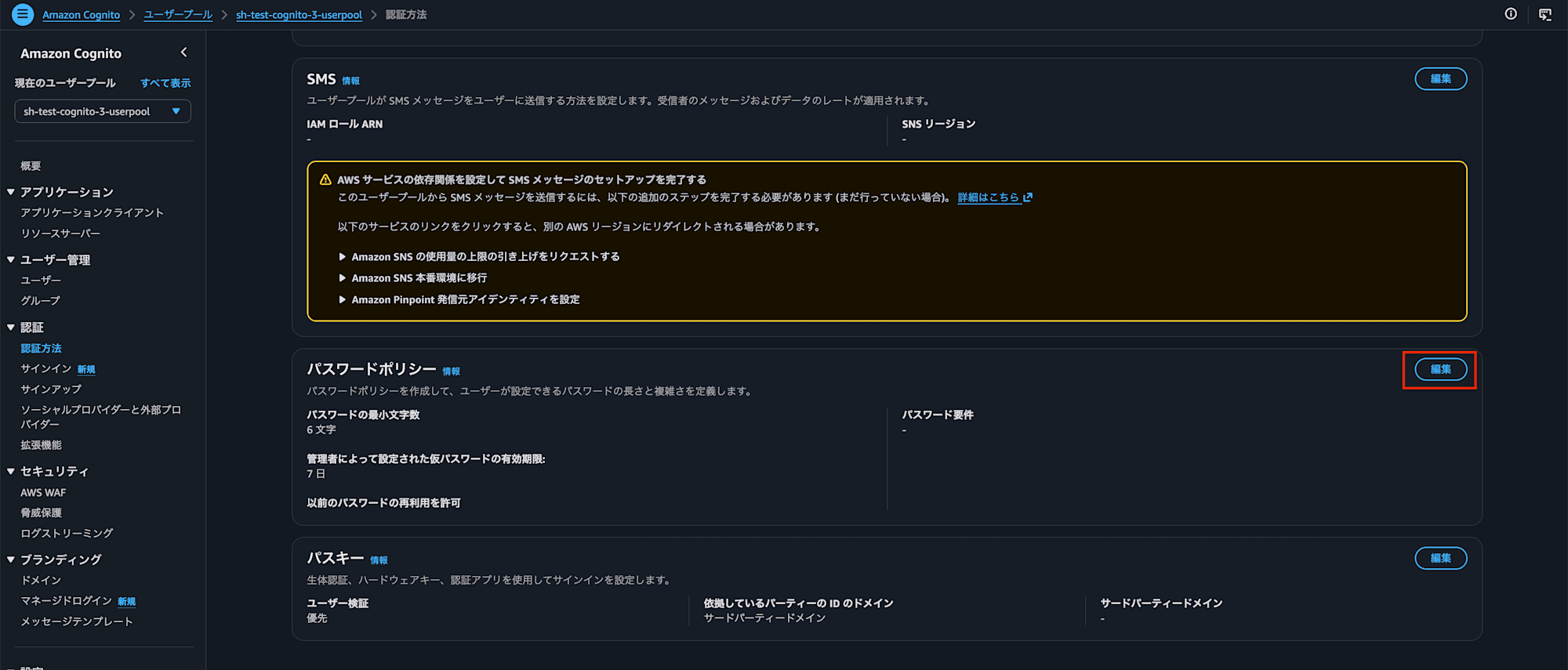
Task: Click the 情報 link next to パスワードポリシー
Action: coord(451,371)
